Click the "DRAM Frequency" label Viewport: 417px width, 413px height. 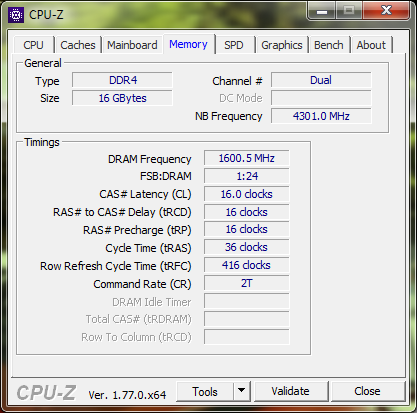click(x=150, y=159)
